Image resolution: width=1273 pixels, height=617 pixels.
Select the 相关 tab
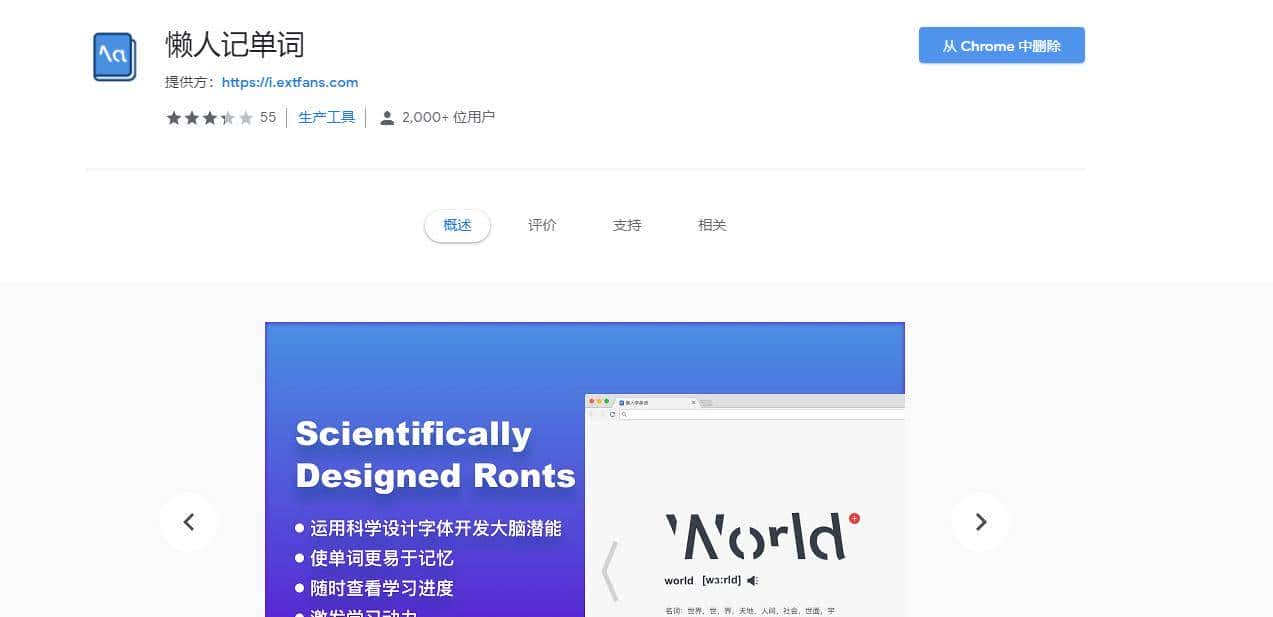[712, 225]
